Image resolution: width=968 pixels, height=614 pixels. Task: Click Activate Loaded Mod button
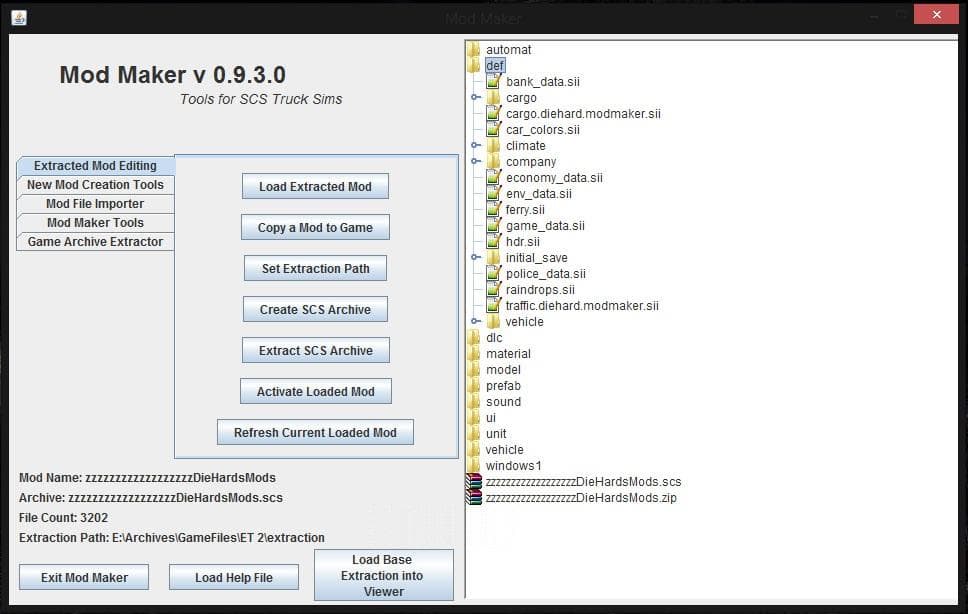click(x=315, y=392)
